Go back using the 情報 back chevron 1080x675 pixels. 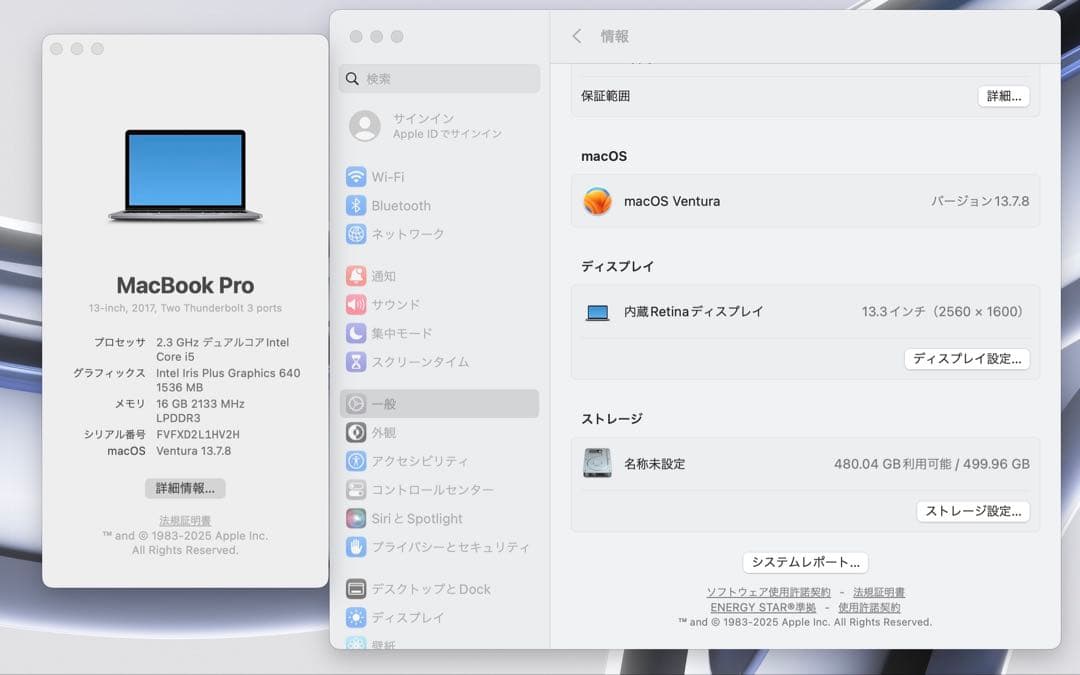pos(577,35)
